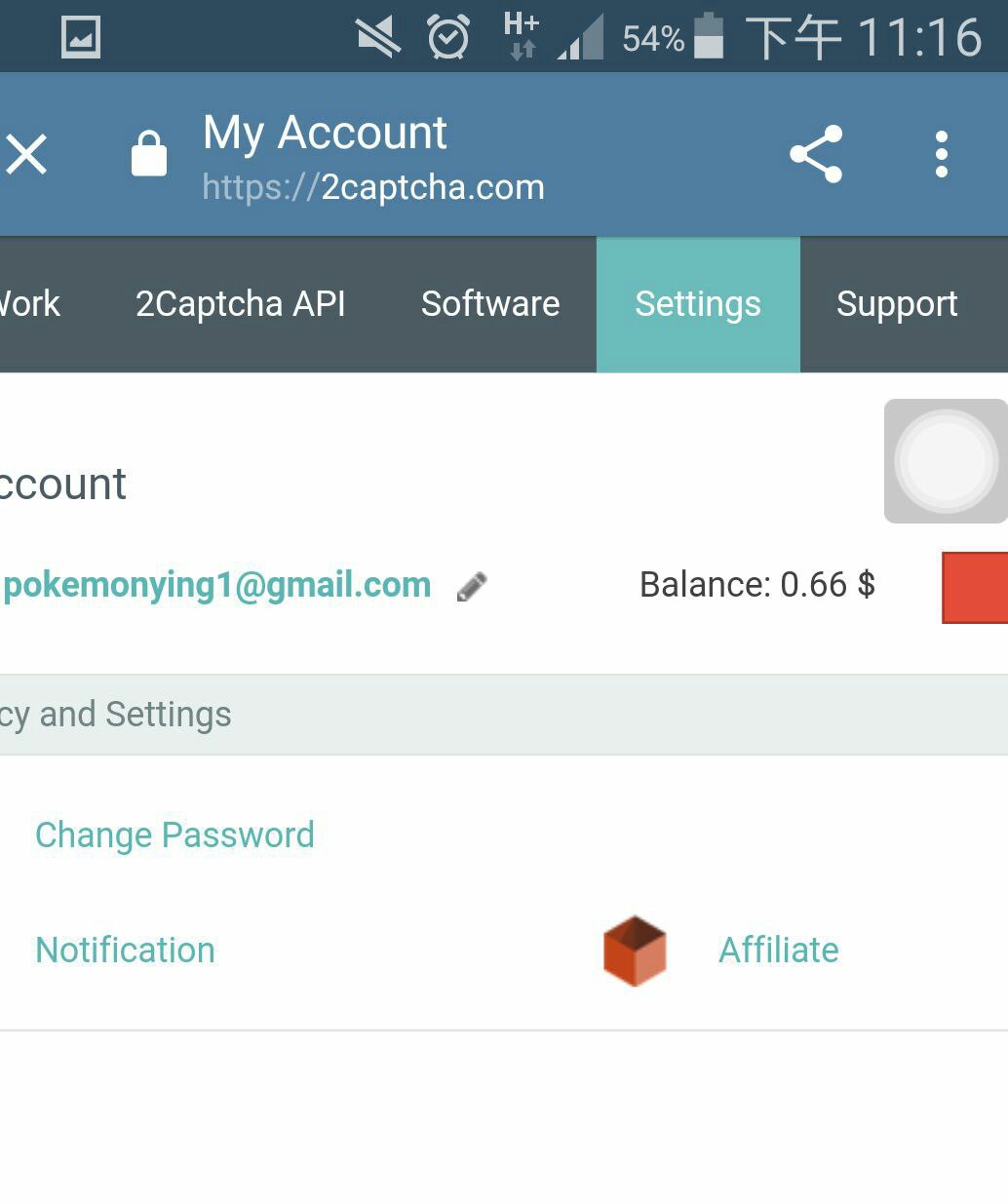The image size is (1008, 1204).
Task: Tap the picture notification icon in status bar
Action: pos(80,37)
